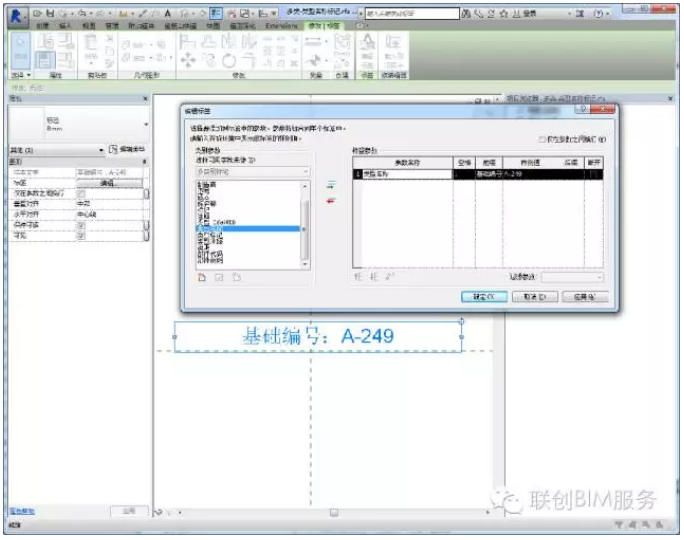The width and height of the screenshot is (684, 540).
Task: Open the Select dropdown under Modify tool
Action: click(x=21, y=75)
